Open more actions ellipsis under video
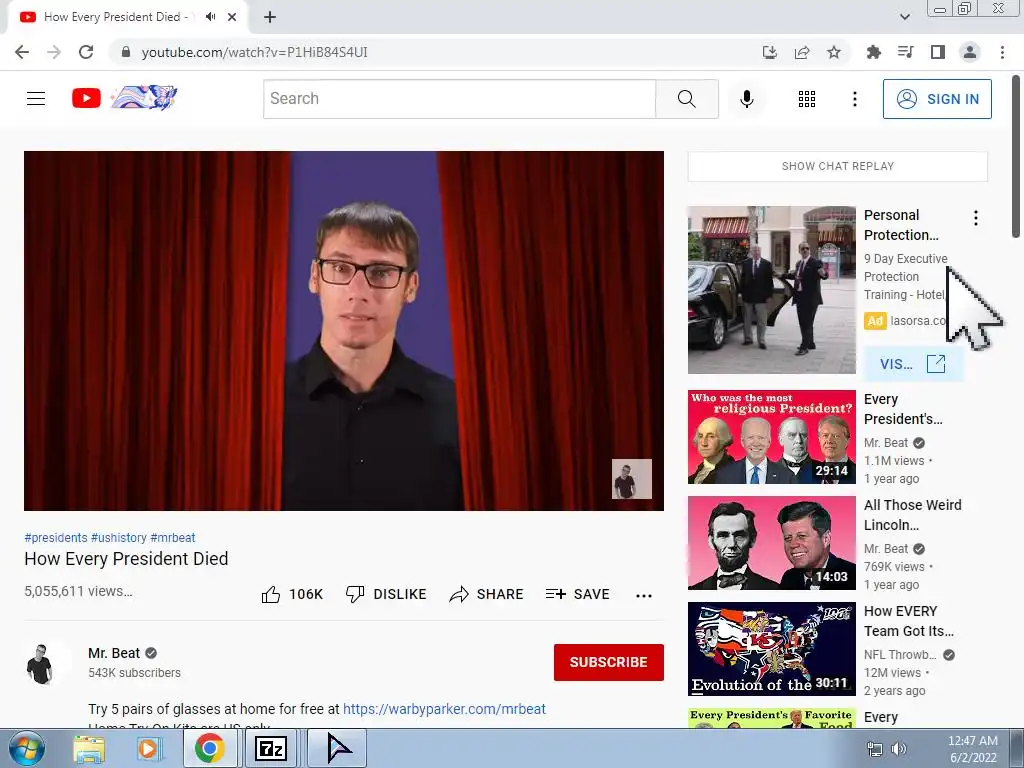The height and width of the screenshot is (768, 1024). [643, 595]
